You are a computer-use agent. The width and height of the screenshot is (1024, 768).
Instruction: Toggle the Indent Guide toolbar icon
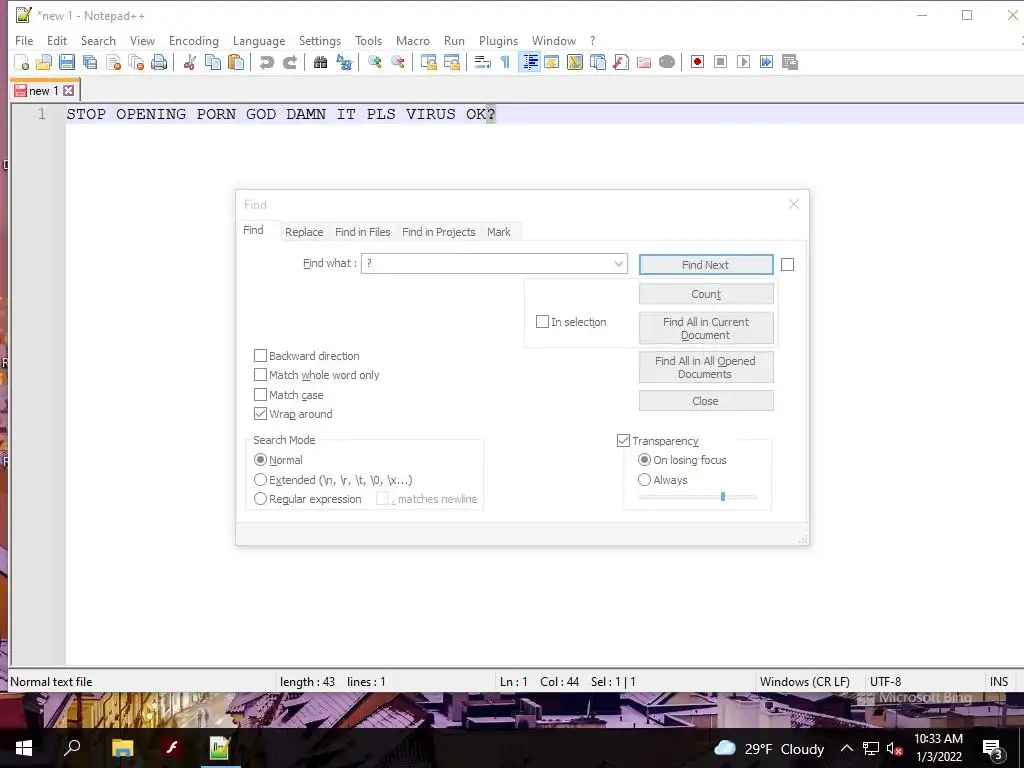[x=529, y=62]
